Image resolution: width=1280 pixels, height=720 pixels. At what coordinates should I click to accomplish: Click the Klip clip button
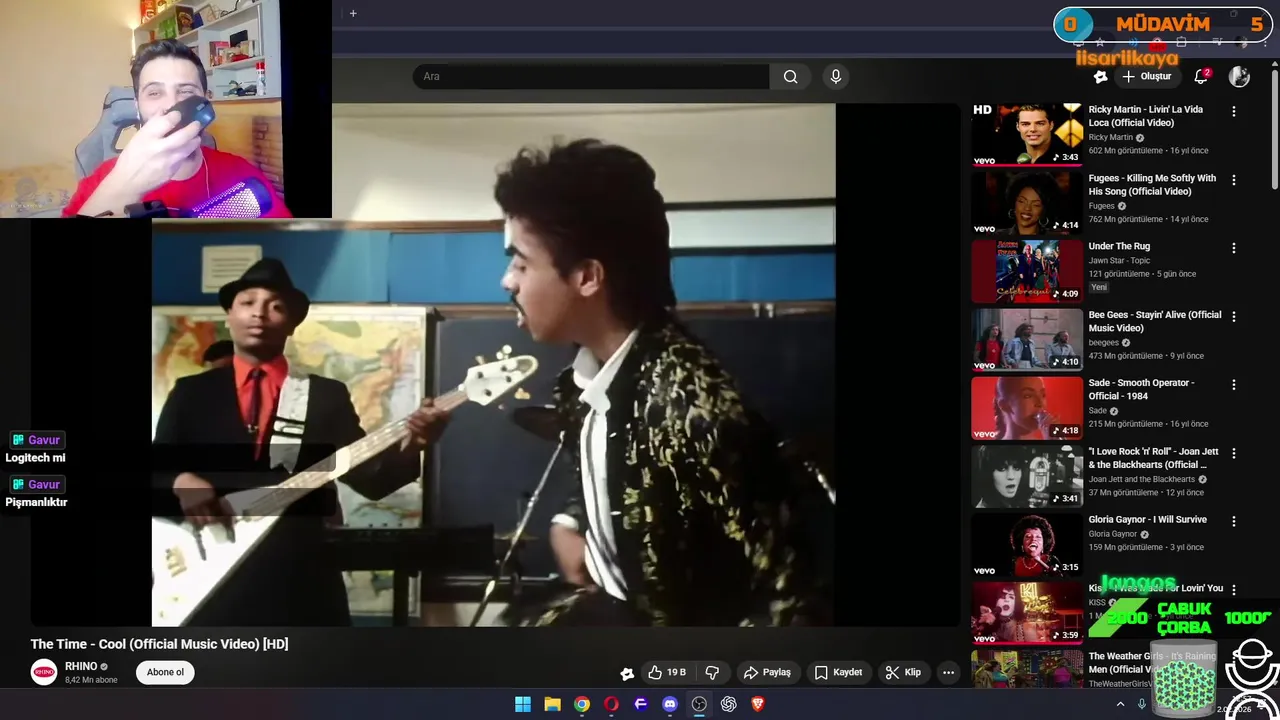click(903, 673)
